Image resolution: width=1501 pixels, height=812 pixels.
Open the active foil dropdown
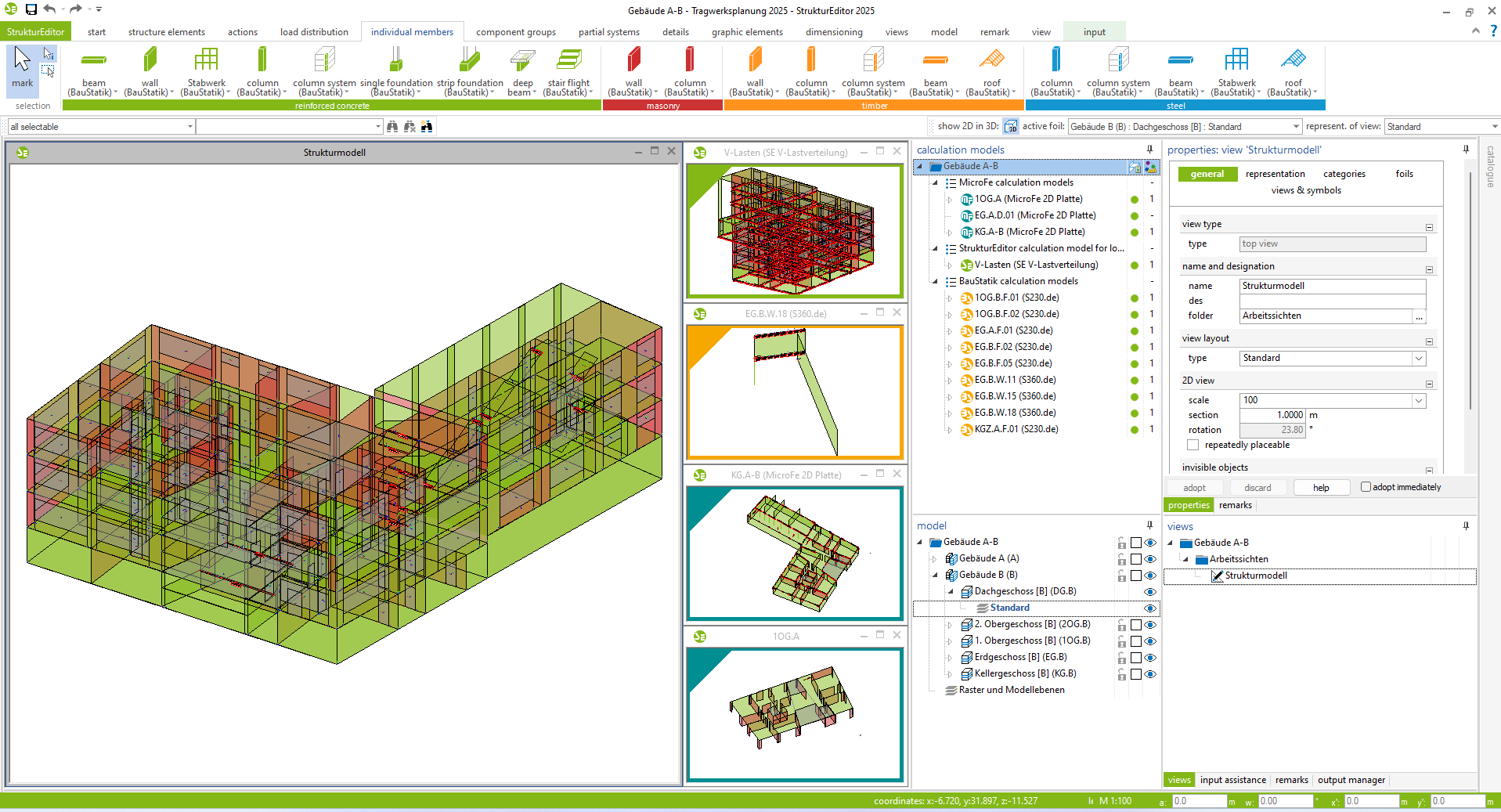(x=1296, y=127)
